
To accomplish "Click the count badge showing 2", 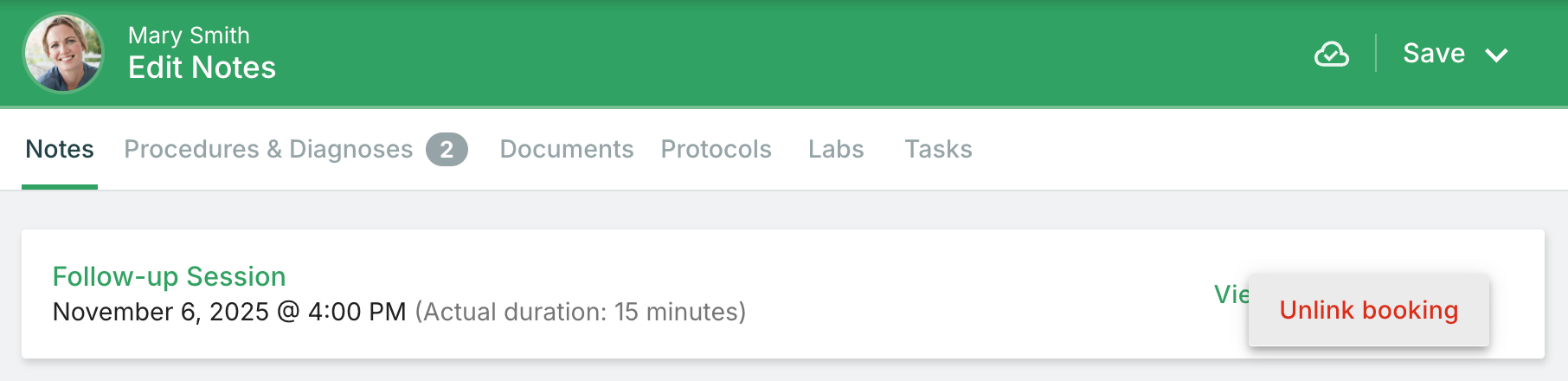I will point(447,149).
